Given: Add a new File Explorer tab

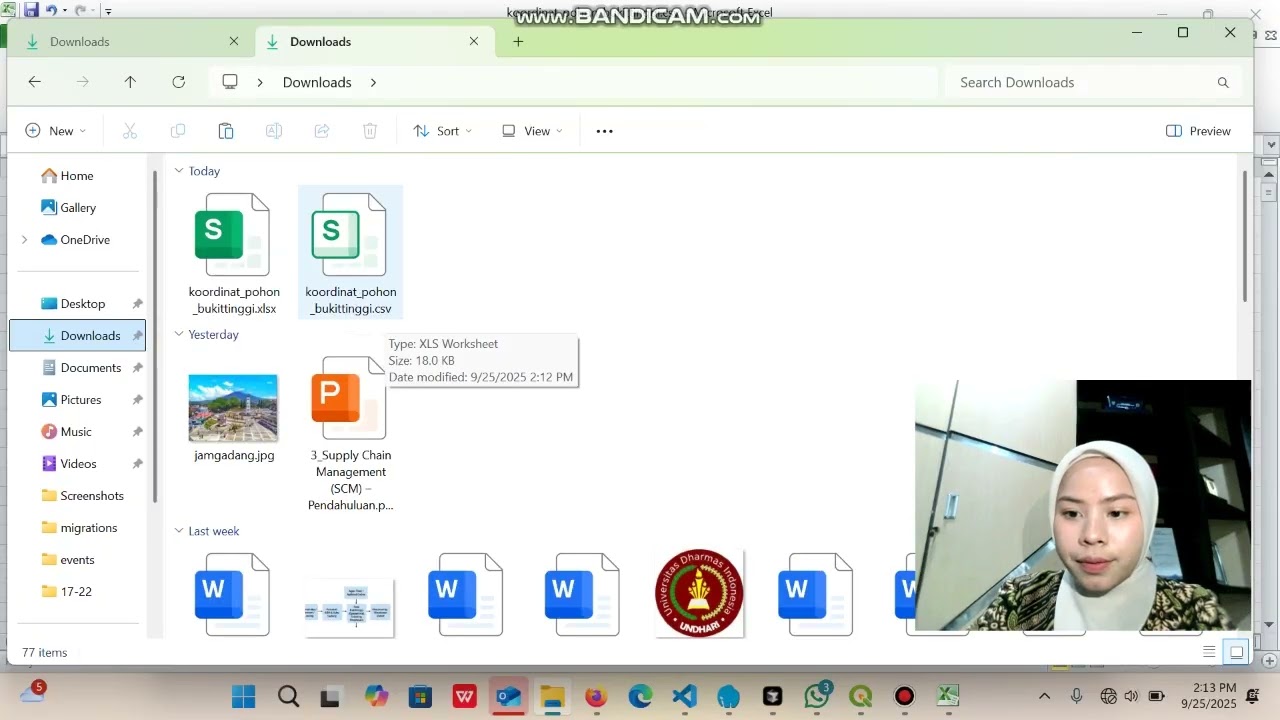Looking at the screenshot, I should (x=518, y=41).
